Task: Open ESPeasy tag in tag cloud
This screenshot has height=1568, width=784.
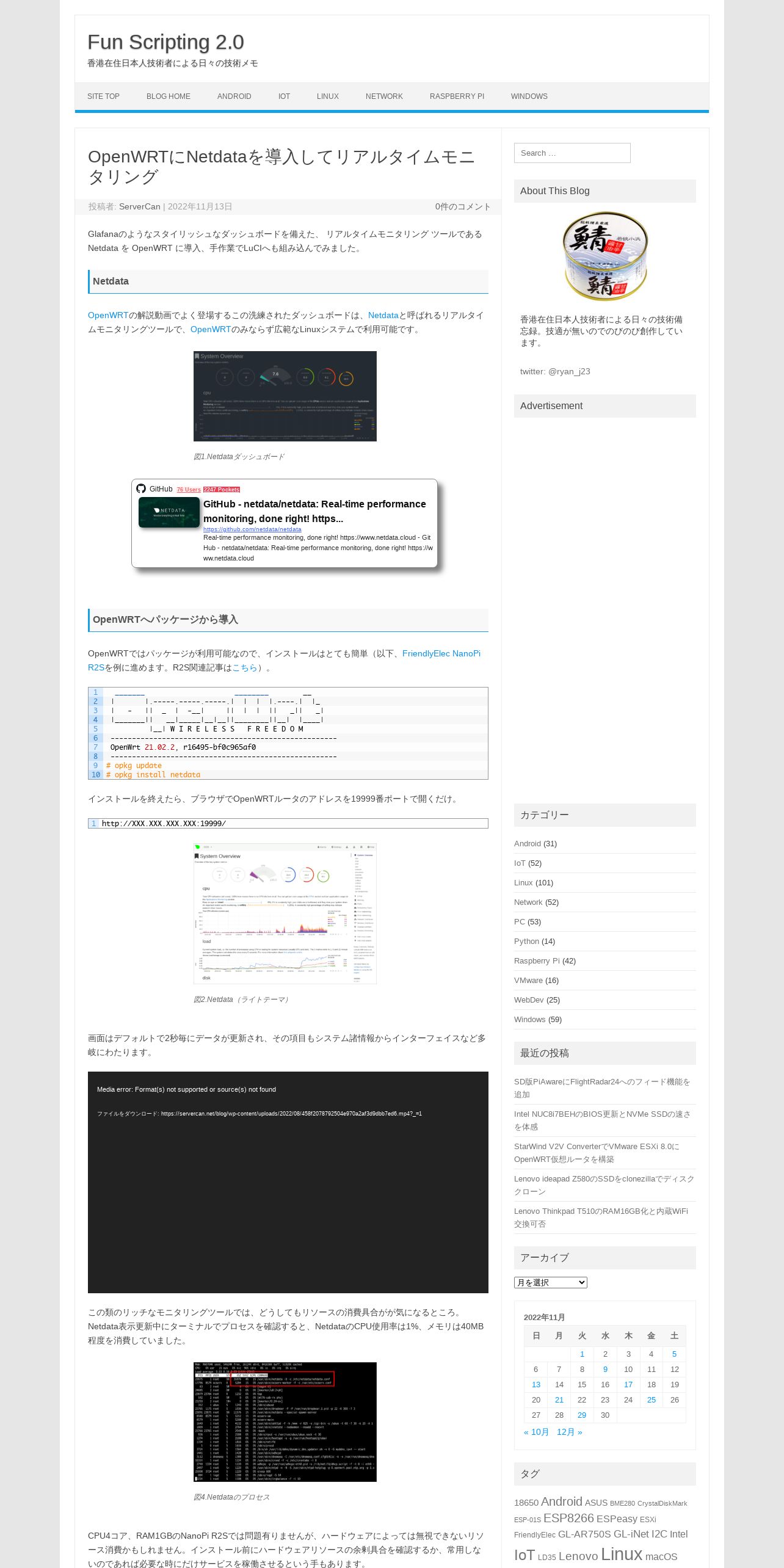Action: [617, 1519]
